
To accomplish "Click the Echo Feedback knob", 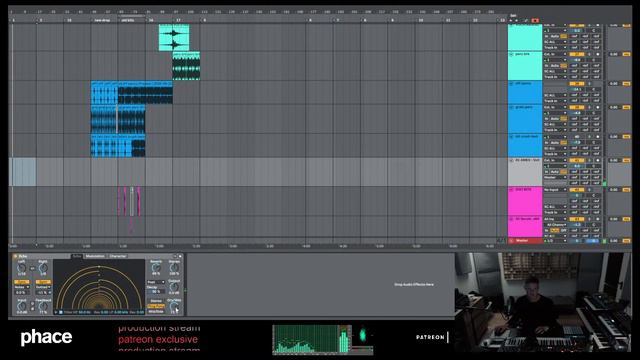I will click(x=43, y=306).
